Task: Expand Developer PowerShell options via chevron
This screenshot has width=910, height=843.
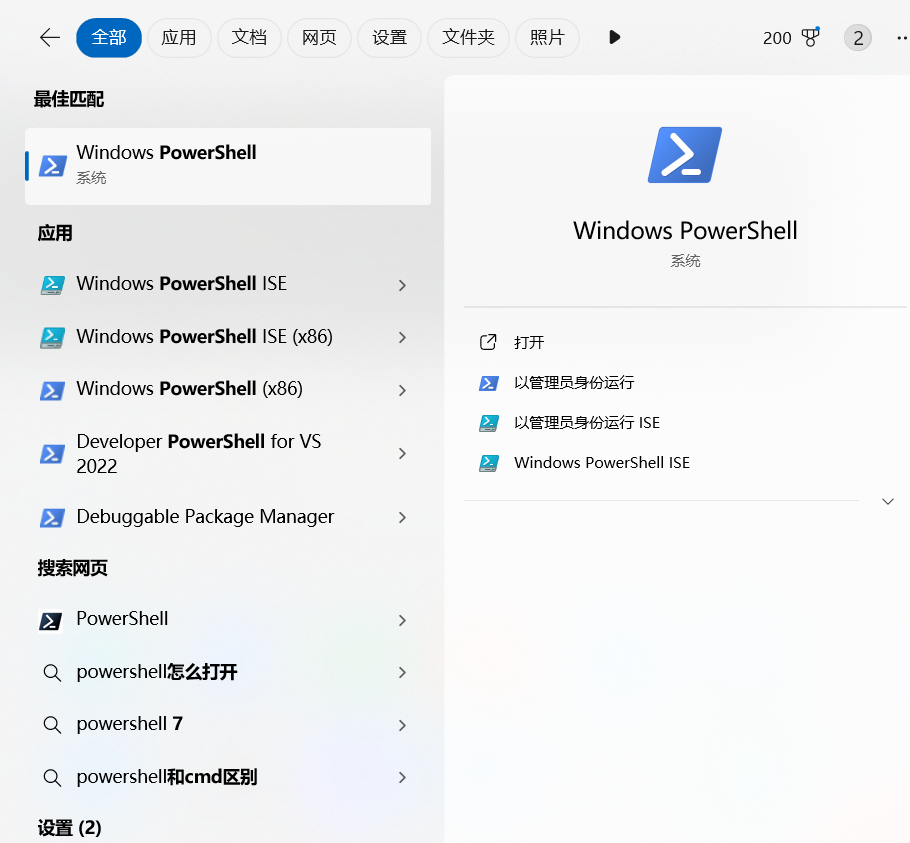Action: point(402,452)
